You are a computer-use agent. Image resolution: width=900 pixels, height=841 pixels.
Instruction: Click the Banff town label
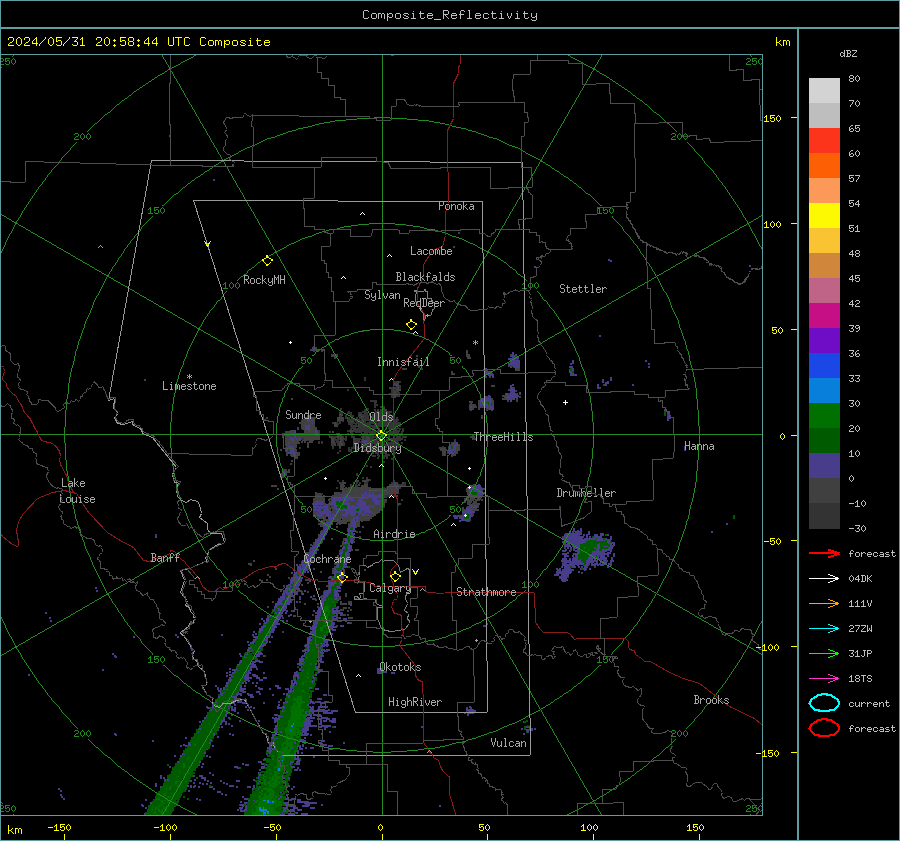[x=165, y=557]
